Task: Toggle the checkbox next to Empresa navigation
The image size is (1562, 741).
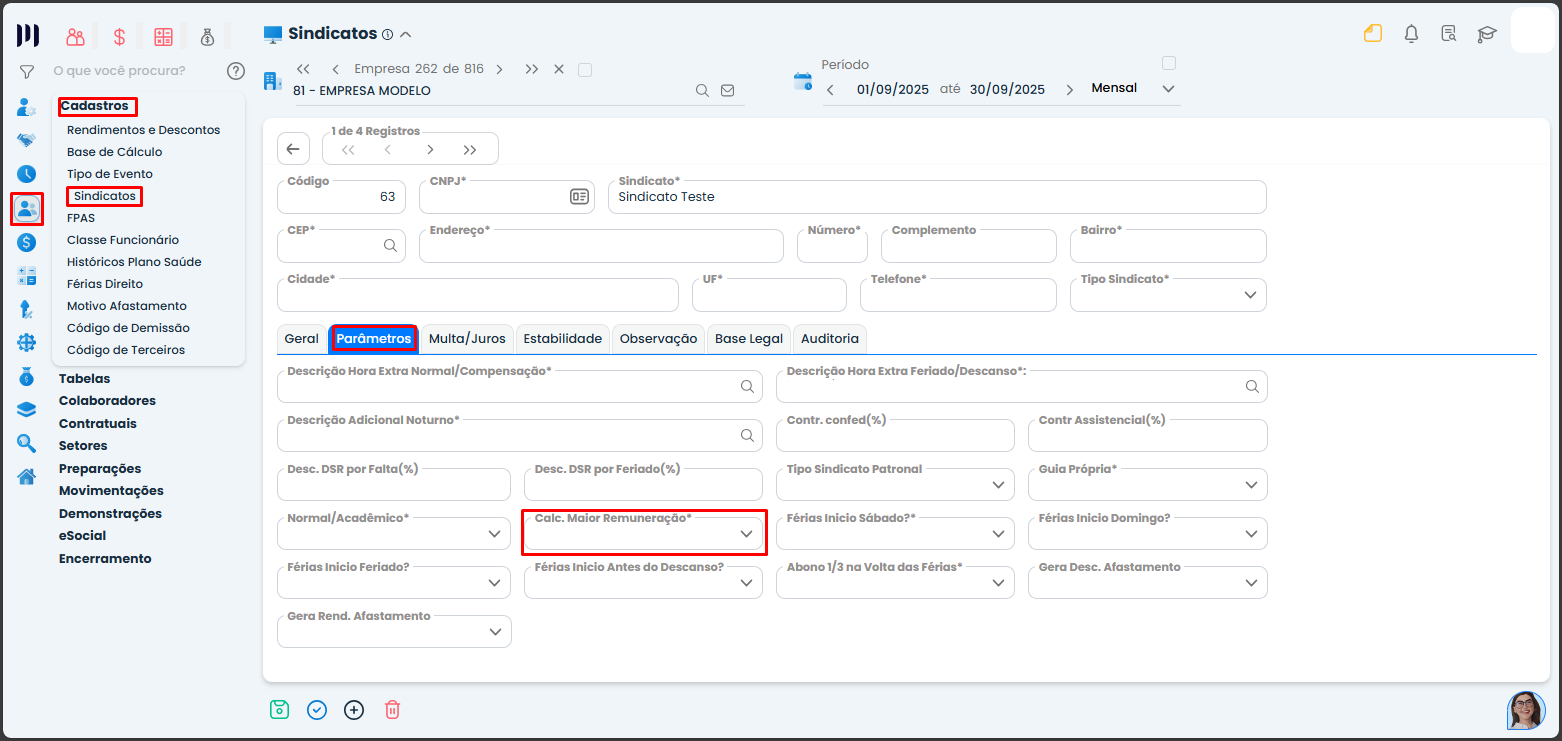Action: click(585, 70)
